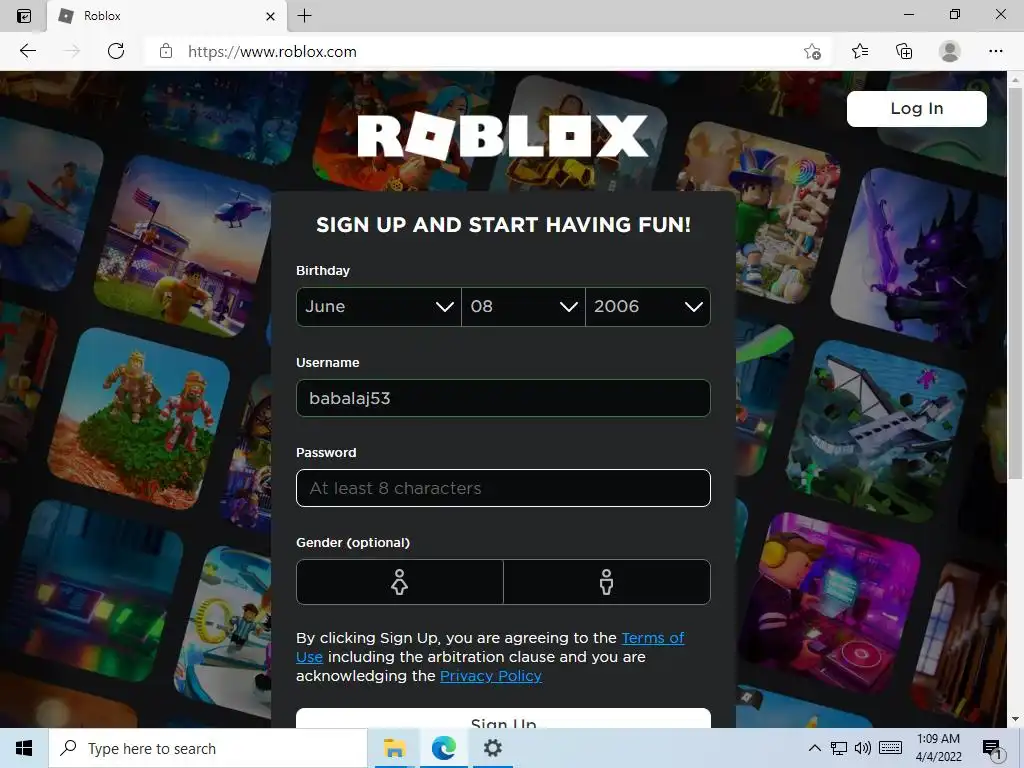Open the Privacy Policy link
Screen dimensions: 1024x768
490,676
